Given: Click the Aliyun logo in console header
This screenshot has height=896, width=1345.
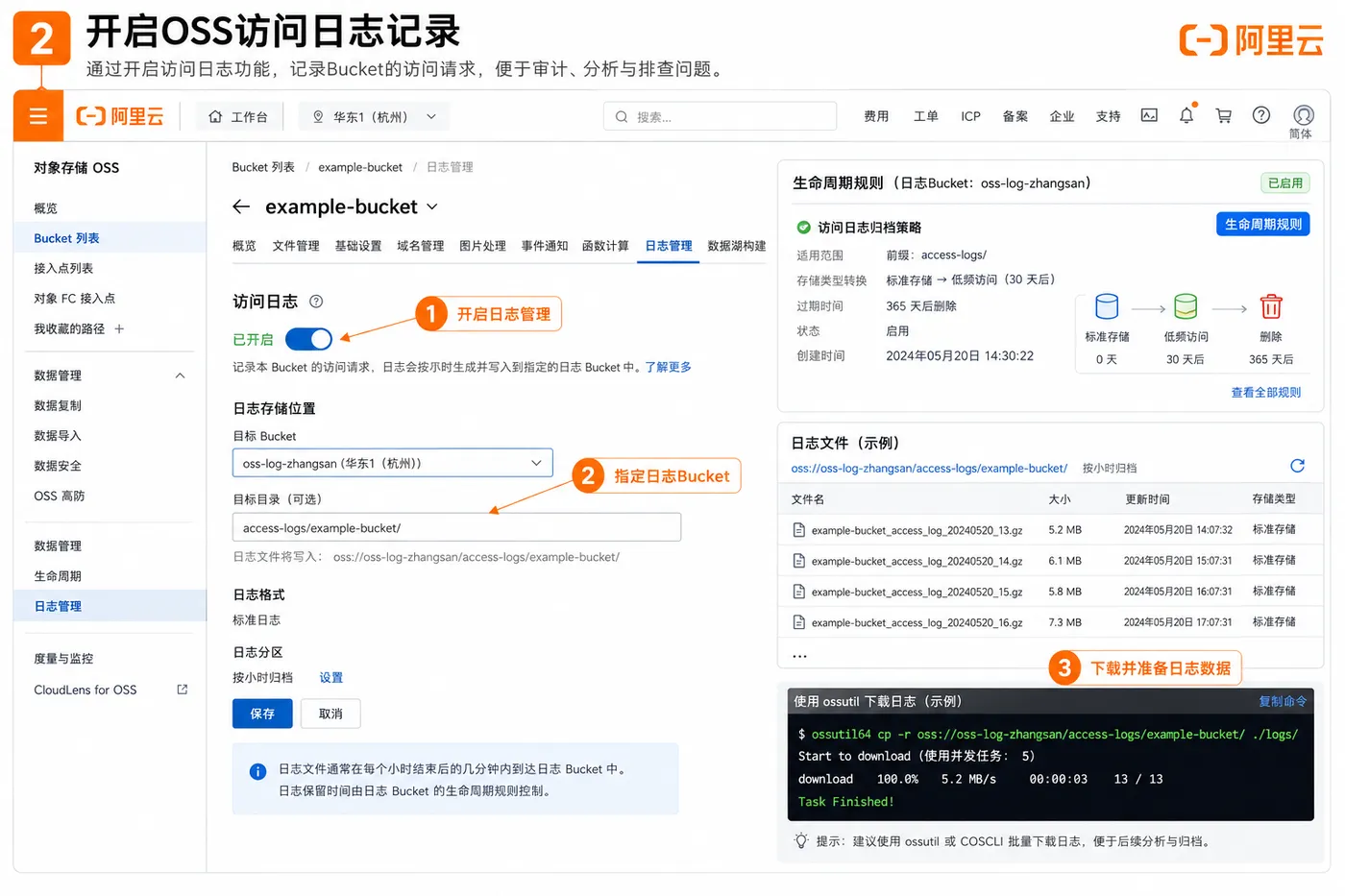Looking at the screenshot, I should click(120, 116).
